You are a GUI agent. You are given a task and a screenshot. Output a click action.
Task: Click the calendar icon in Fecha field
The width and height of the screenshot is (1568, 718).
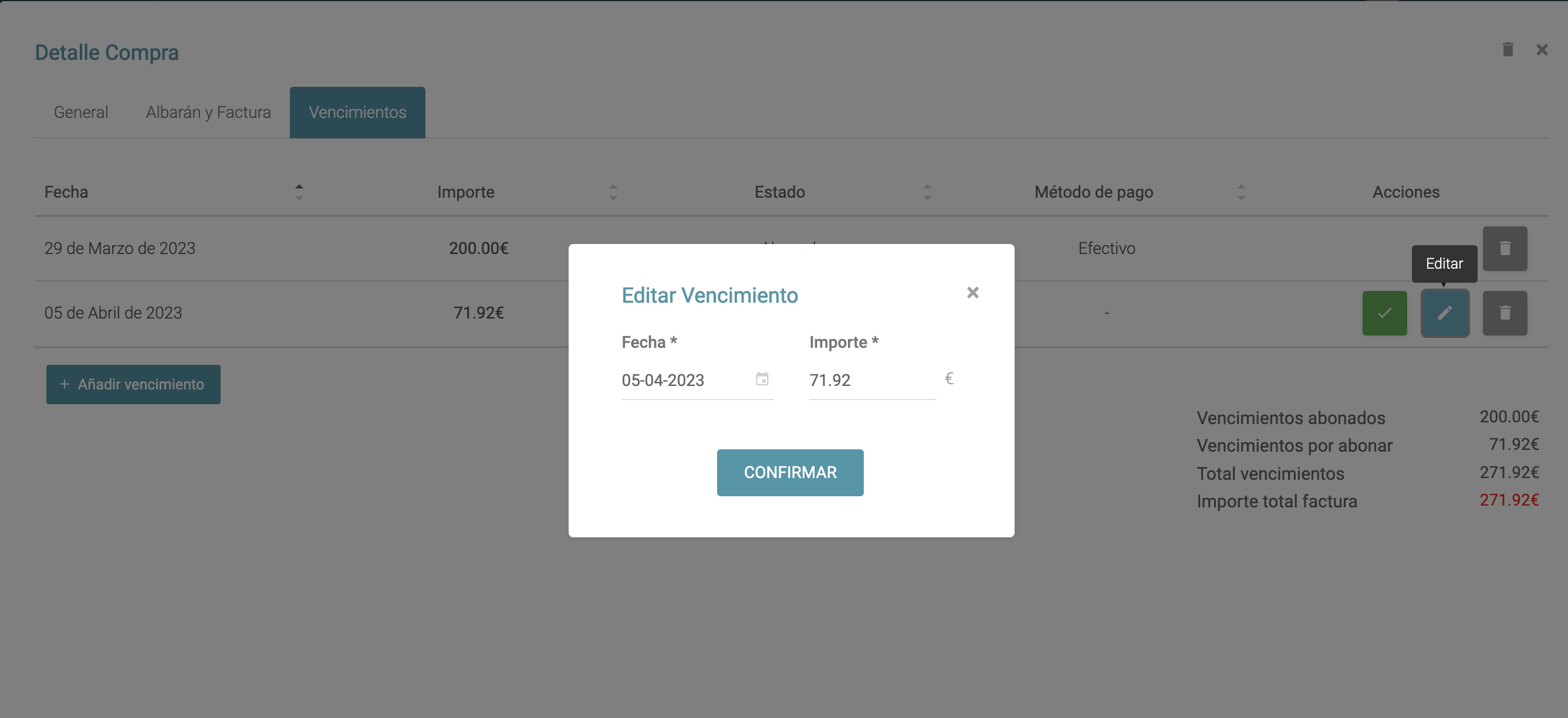point(762,379)
